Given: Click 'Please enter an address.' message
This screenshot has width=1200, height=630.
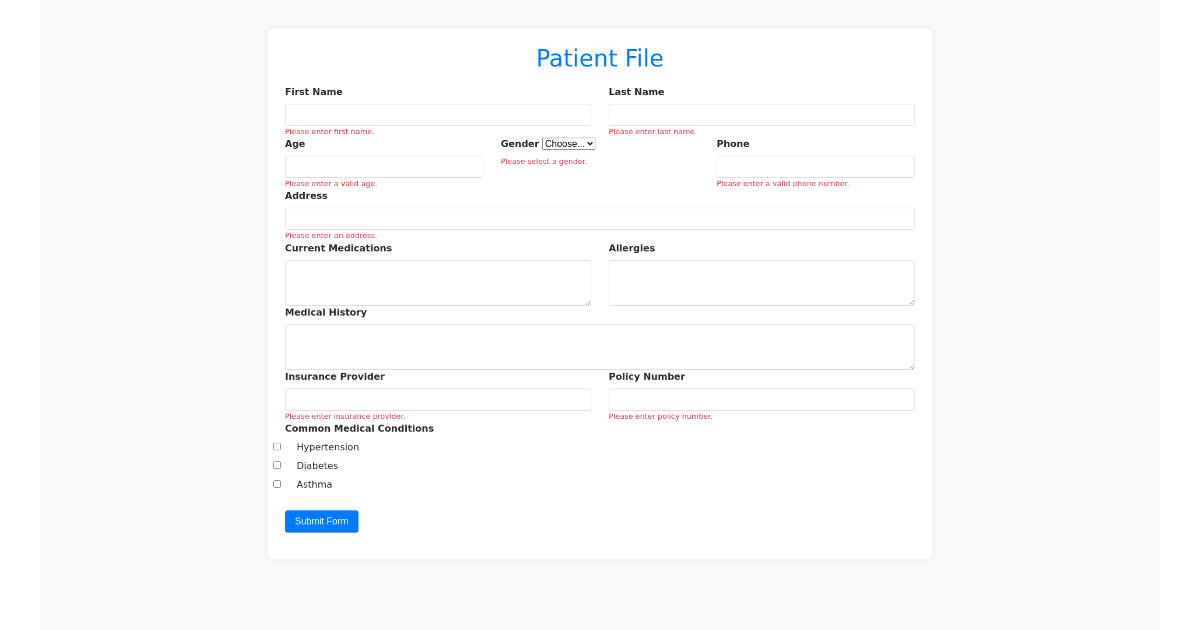Looking at the screenshot, I should 331,236.
